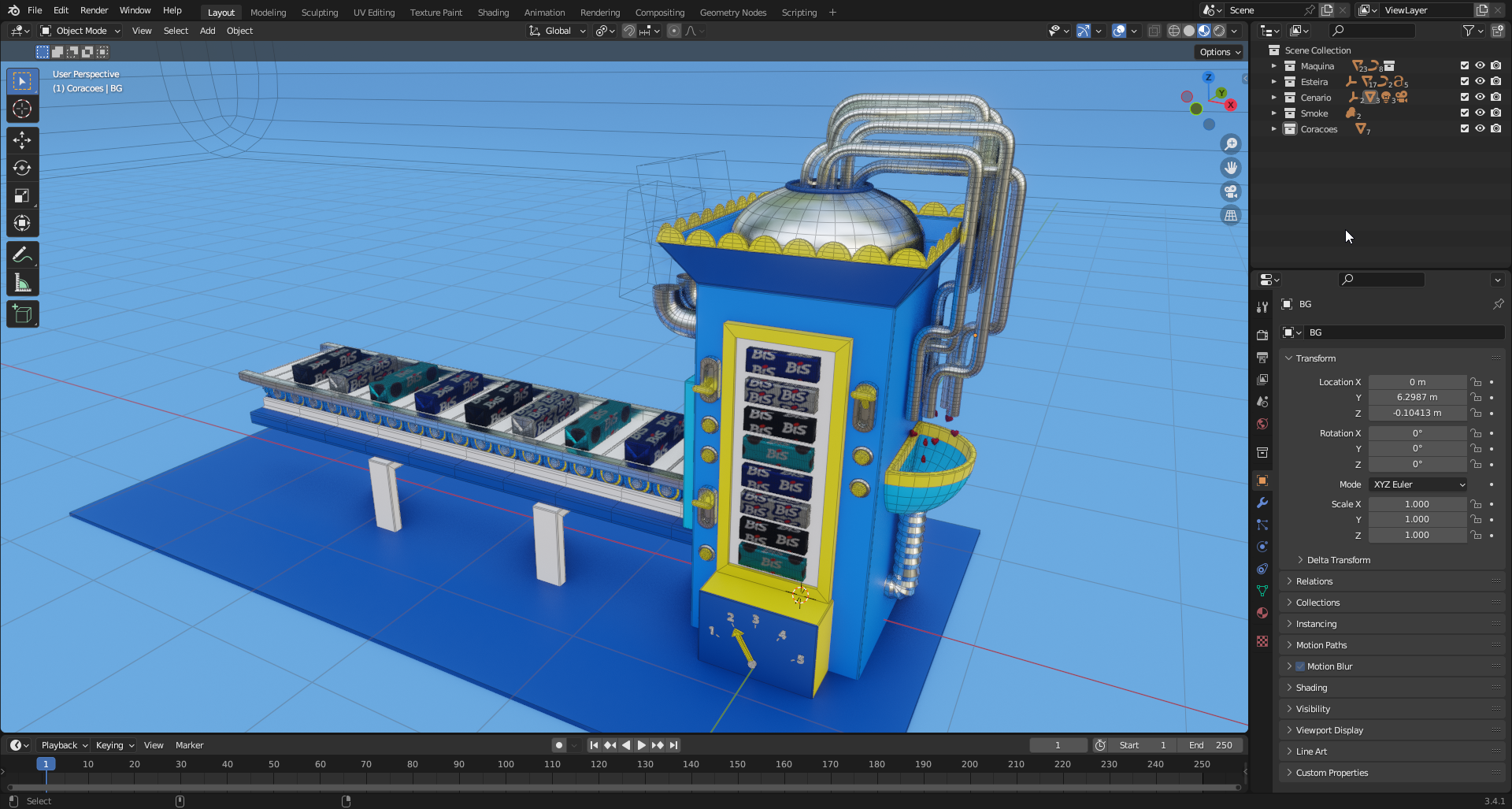Click the Options button in viewport

click(x=1219, y=52)
